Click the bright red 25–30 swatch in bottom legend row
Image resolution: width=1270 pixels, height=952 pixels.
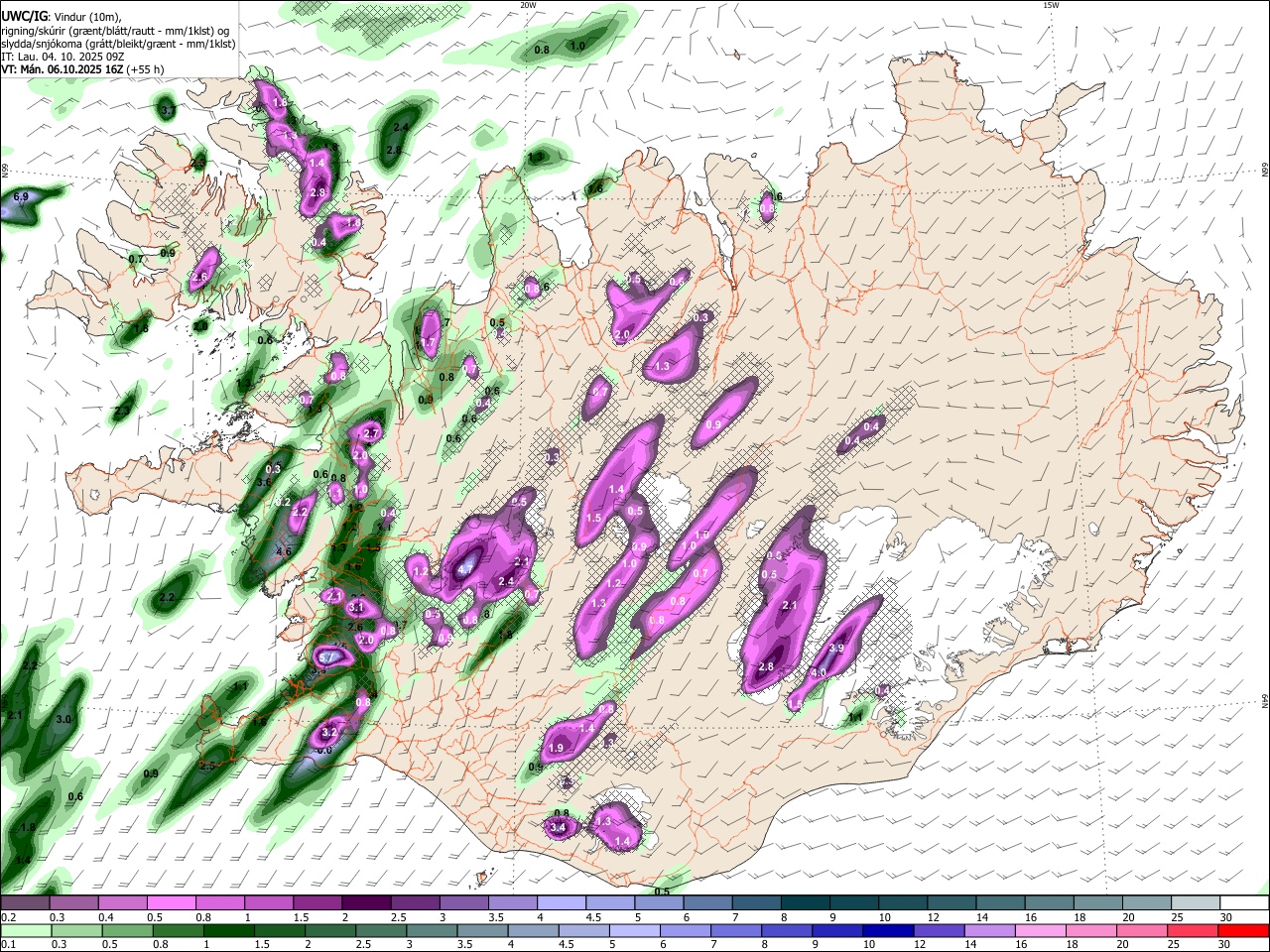[x=1242, y=930]
